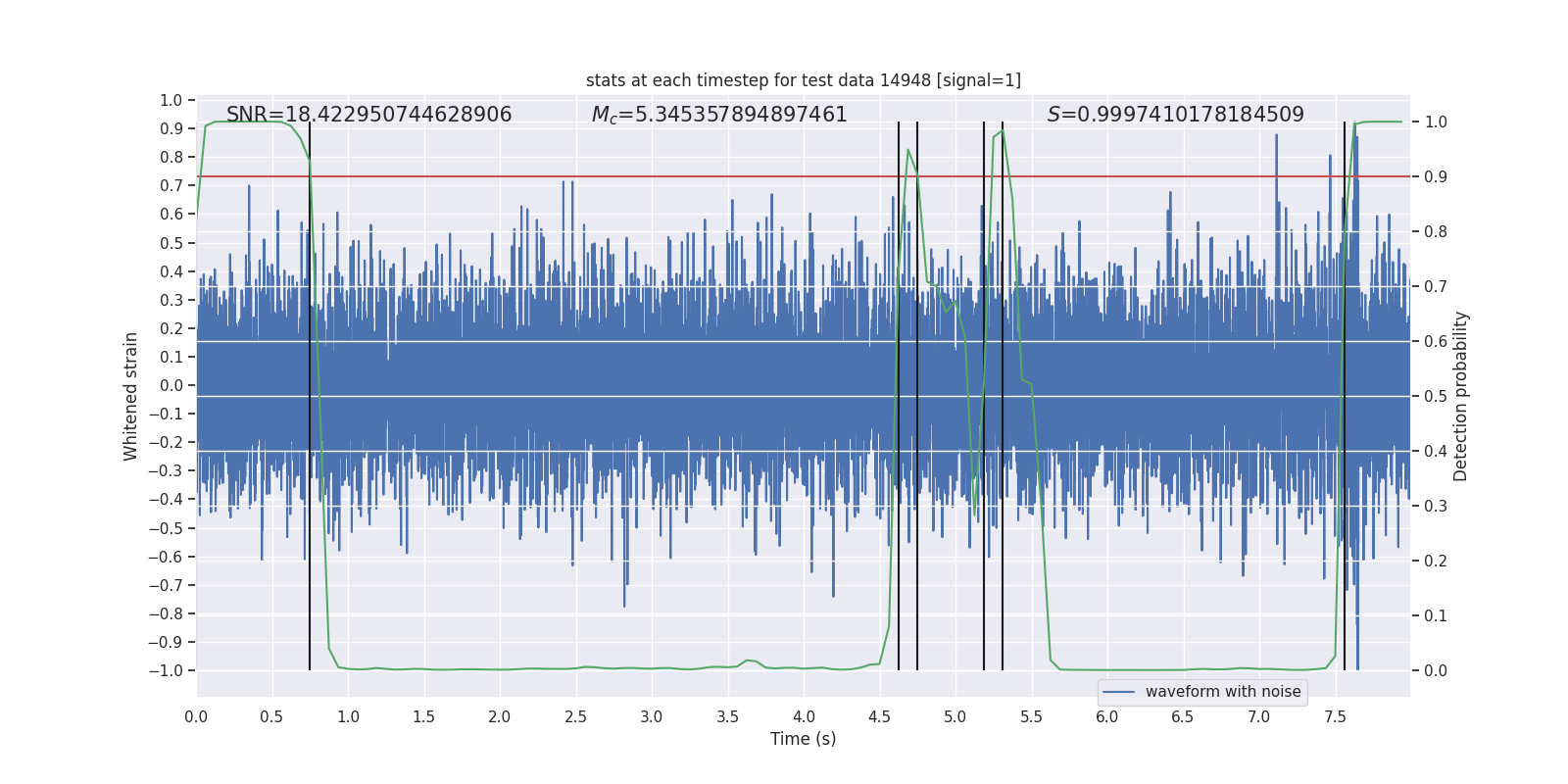Click the detection probability tick label 0.9
Viewport: 1568px width, 784px height.
pos(1436,177)
